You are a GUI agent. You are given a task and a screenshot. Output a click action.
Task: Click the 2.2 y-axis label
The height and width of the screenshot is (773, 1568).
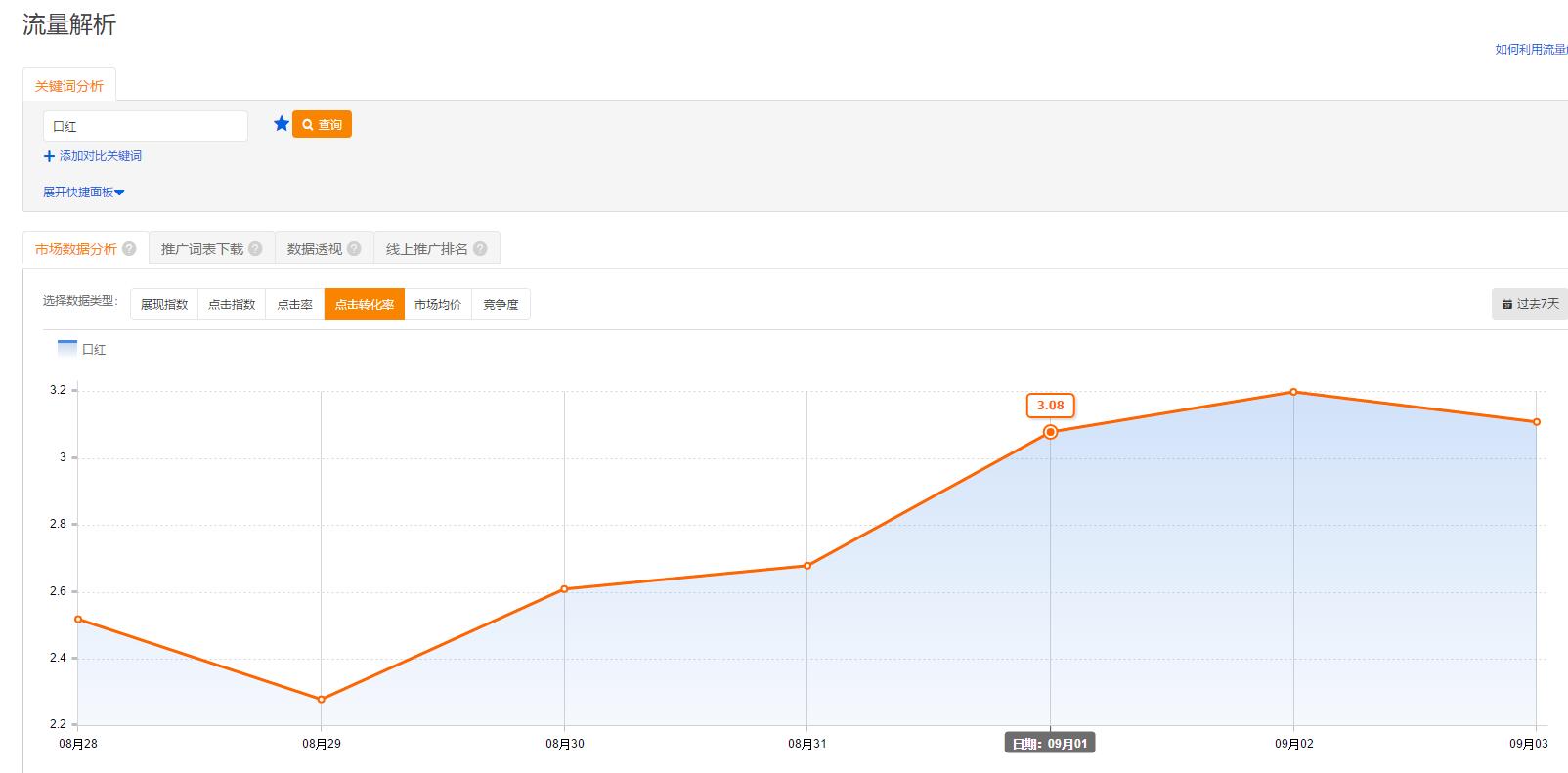point(58,724)
